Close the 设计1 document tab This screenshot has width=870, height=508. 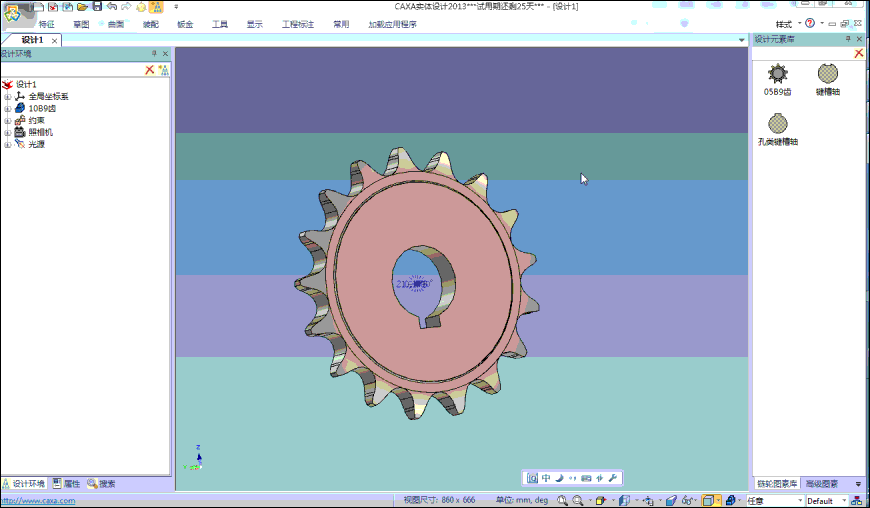coord(54,40)
